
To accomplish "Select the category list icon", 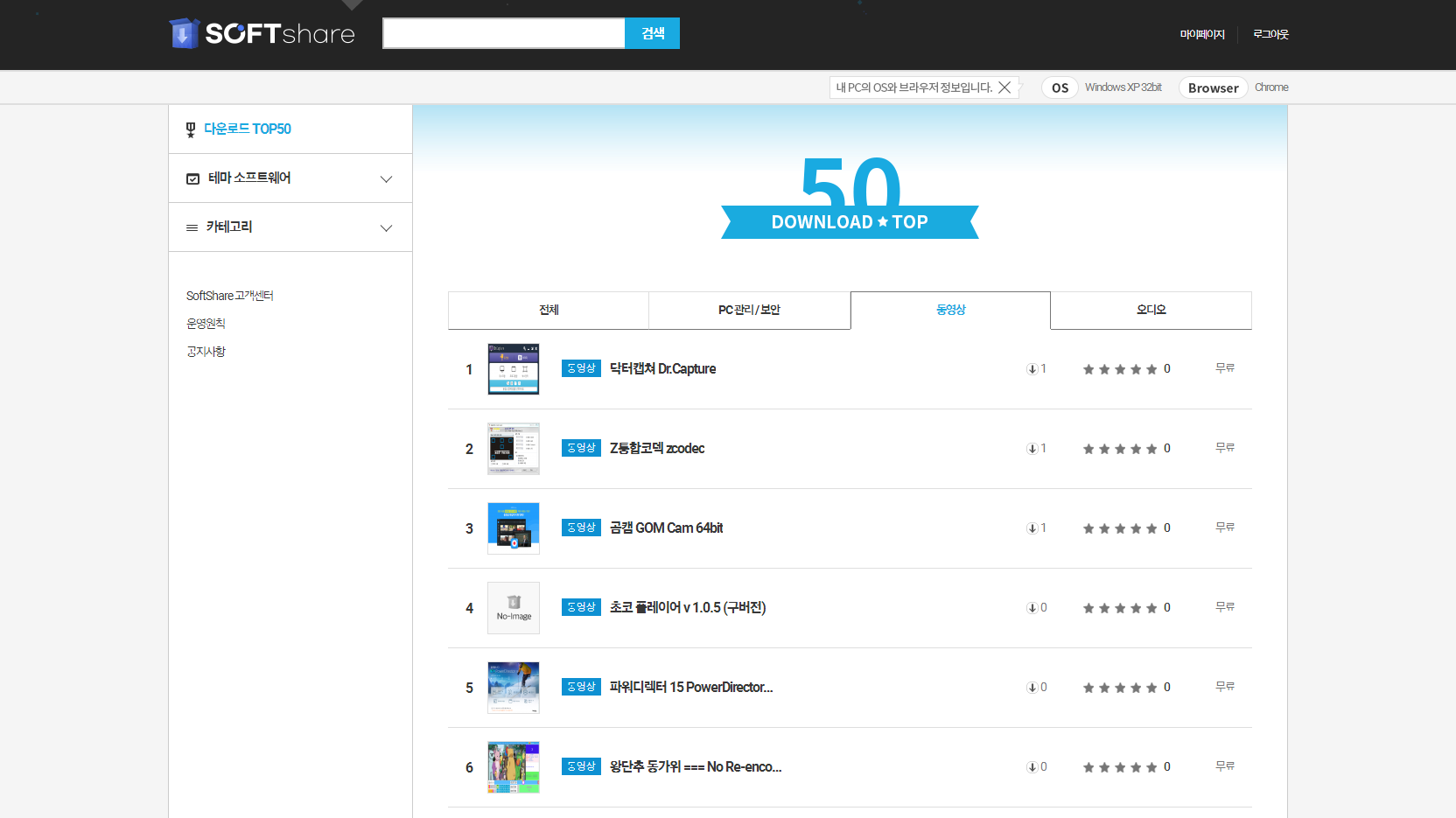I will [x=192, y=227].
